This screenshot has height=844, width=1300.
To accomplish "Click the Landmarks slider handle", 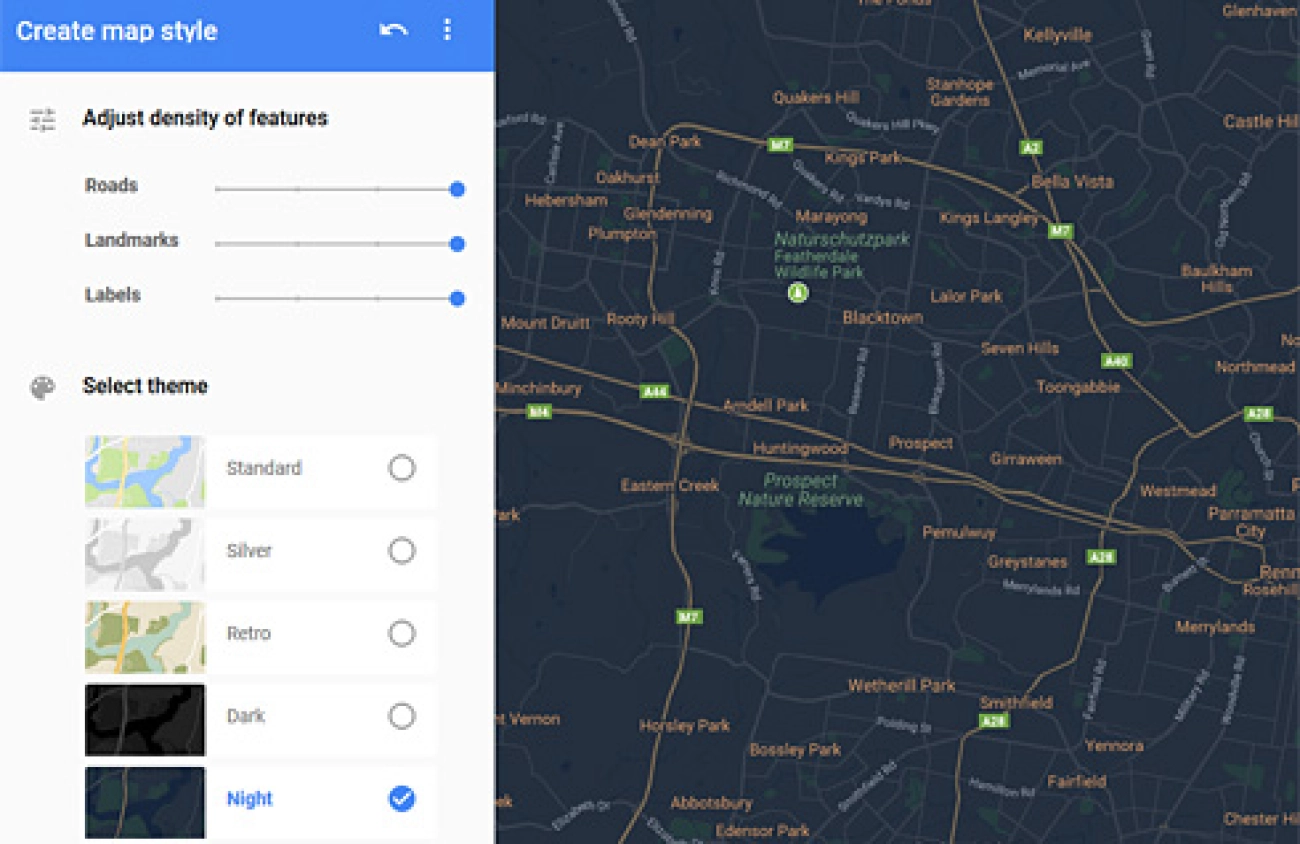I will click(x=456, y=243).
